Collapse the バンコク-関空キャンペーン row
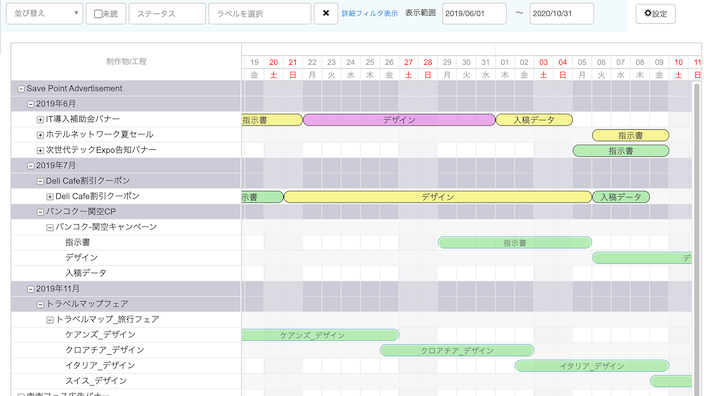 point(50,228)
